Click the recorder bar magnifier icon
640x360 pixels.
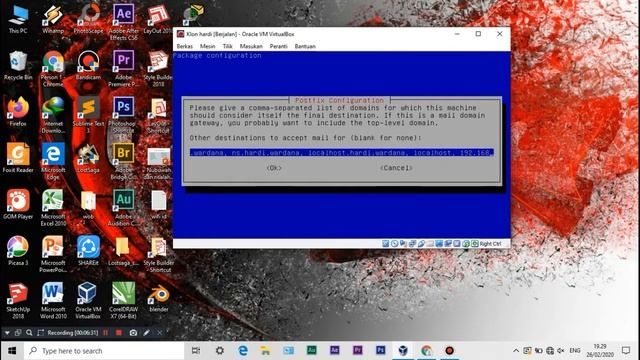click(29, 333)
